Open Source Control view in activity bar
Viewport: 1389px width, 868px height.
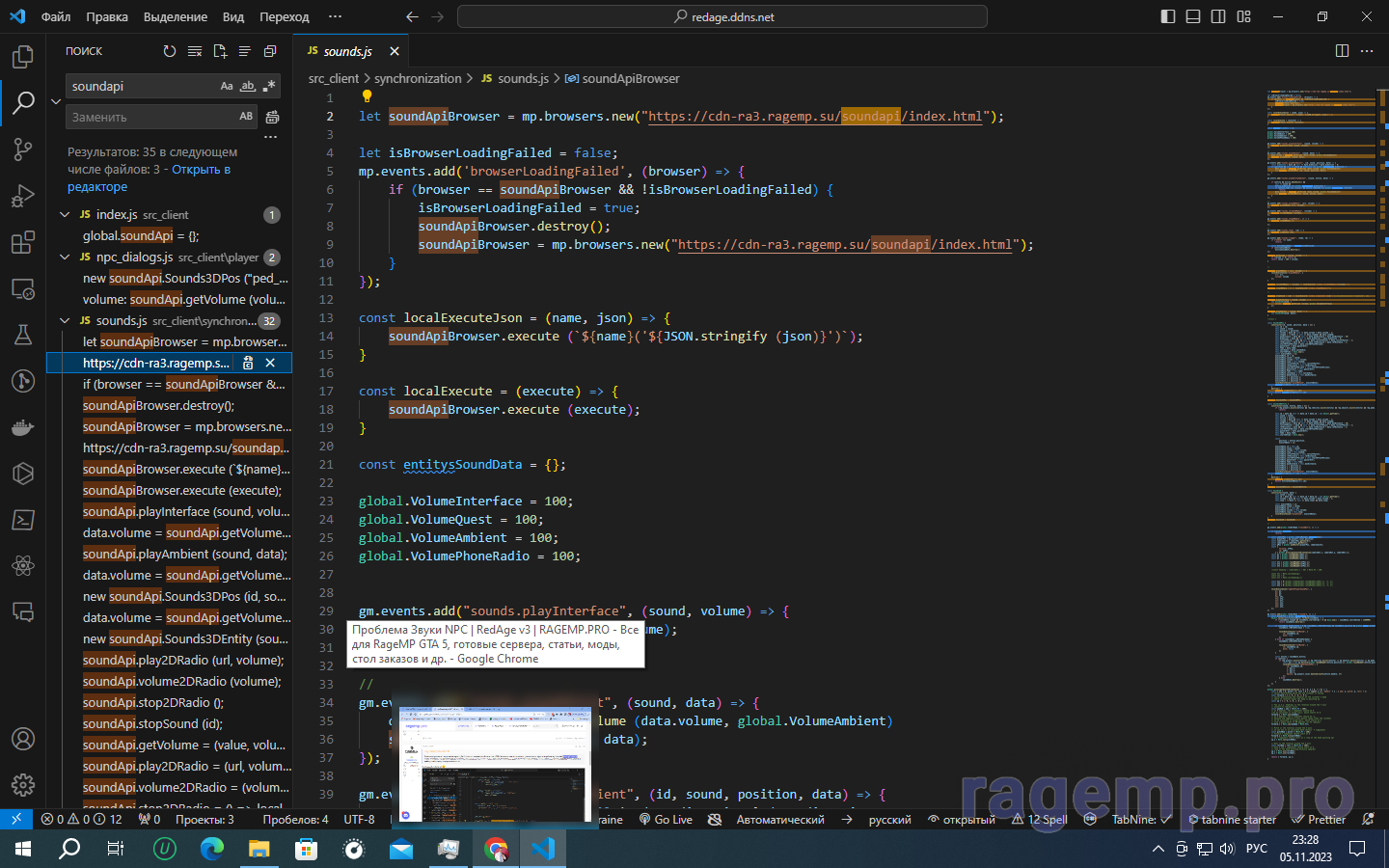pyautogui.click(x=23, y=149)
